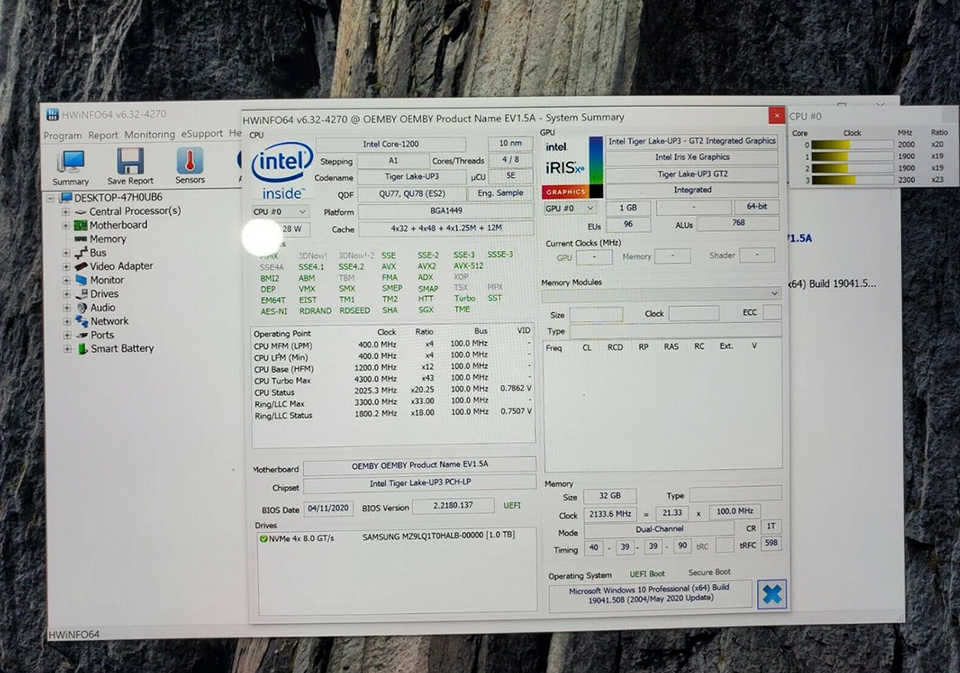Collapse the DESKTOP-47H0UB6 tree node
Screen dimensions: 960x673
[51, 198]
